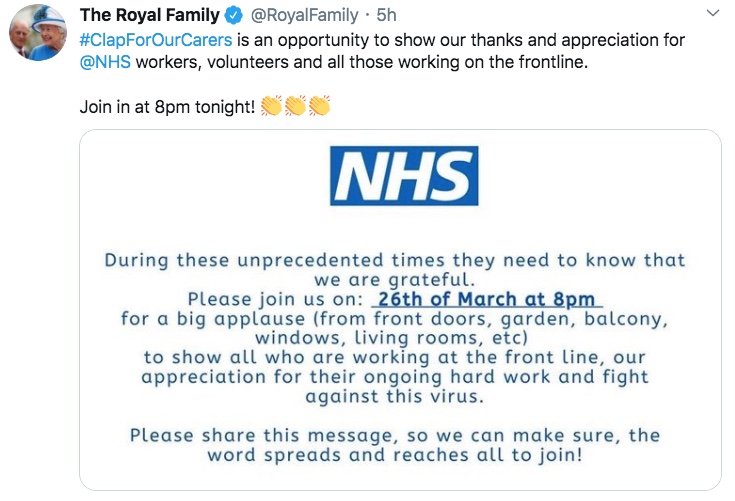The image size is (735, 501).
Task: Click the underlined 26th of March at 8pm text
Action: [487, 299]
